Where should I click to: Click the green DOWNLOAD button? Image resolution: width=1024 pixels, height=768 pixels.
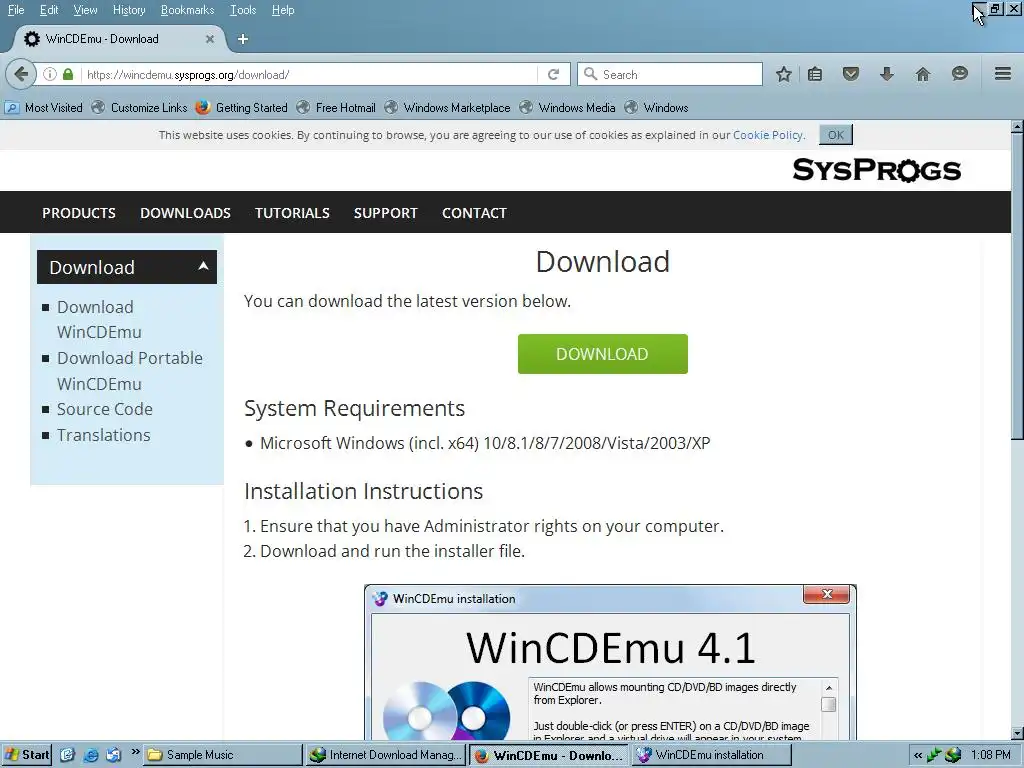pos(602,354)
